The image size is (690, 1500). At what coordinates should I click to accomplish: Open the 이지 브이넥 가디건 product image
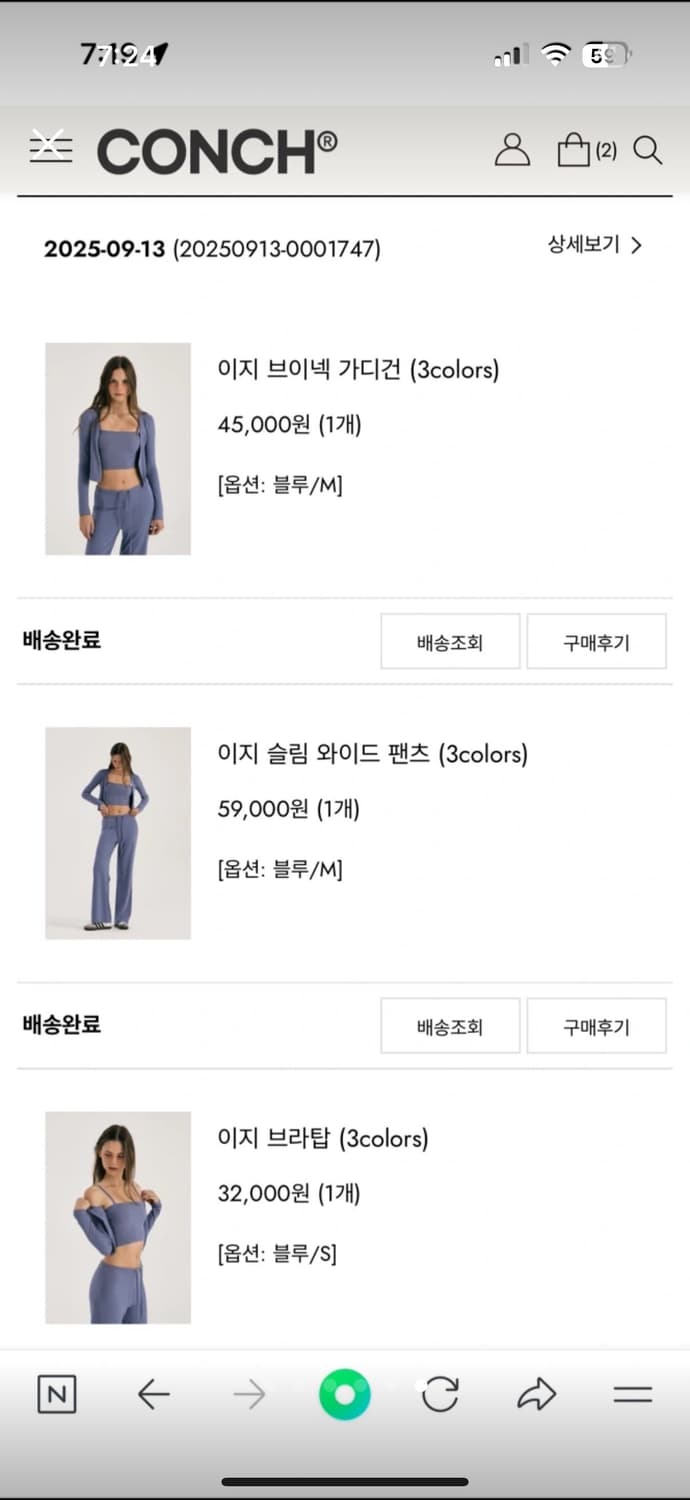click(x=117, y=449)
